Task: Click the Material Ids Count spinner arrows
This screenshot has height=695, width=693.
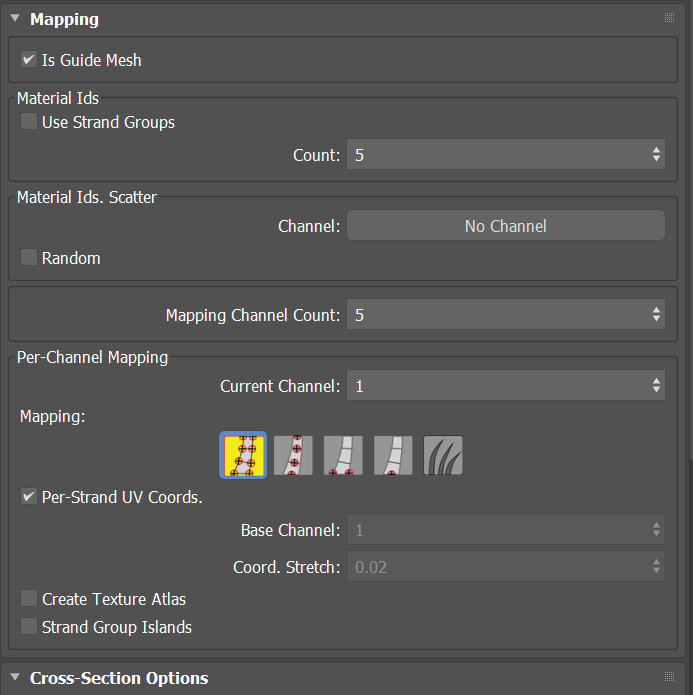Action: coord(656,155)
